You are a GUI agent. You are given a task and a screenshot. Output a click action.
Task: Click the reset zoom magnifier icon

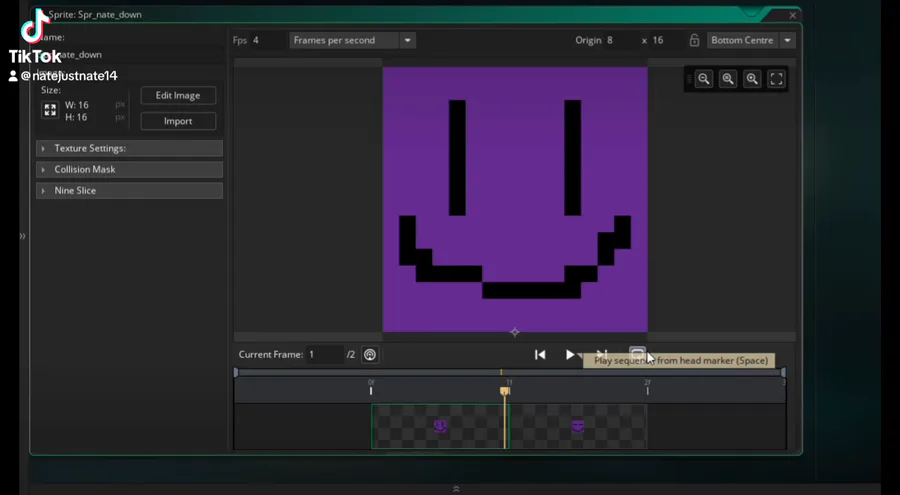[728, 79]
